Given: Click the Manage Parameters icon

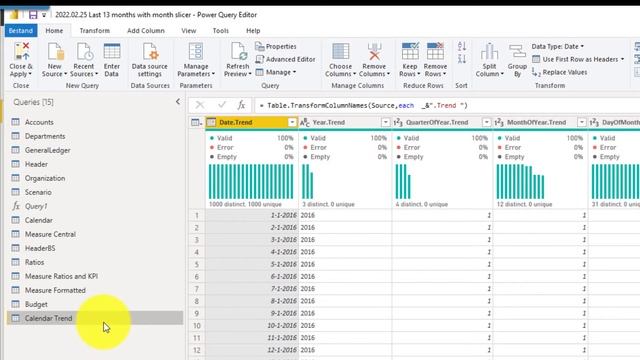Looking at the screenshot, I should (196, 52).
